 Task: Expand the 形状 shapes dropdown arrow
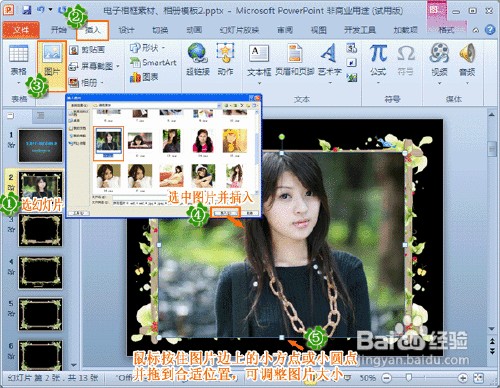pyautogui.click(x=163, y=48)
